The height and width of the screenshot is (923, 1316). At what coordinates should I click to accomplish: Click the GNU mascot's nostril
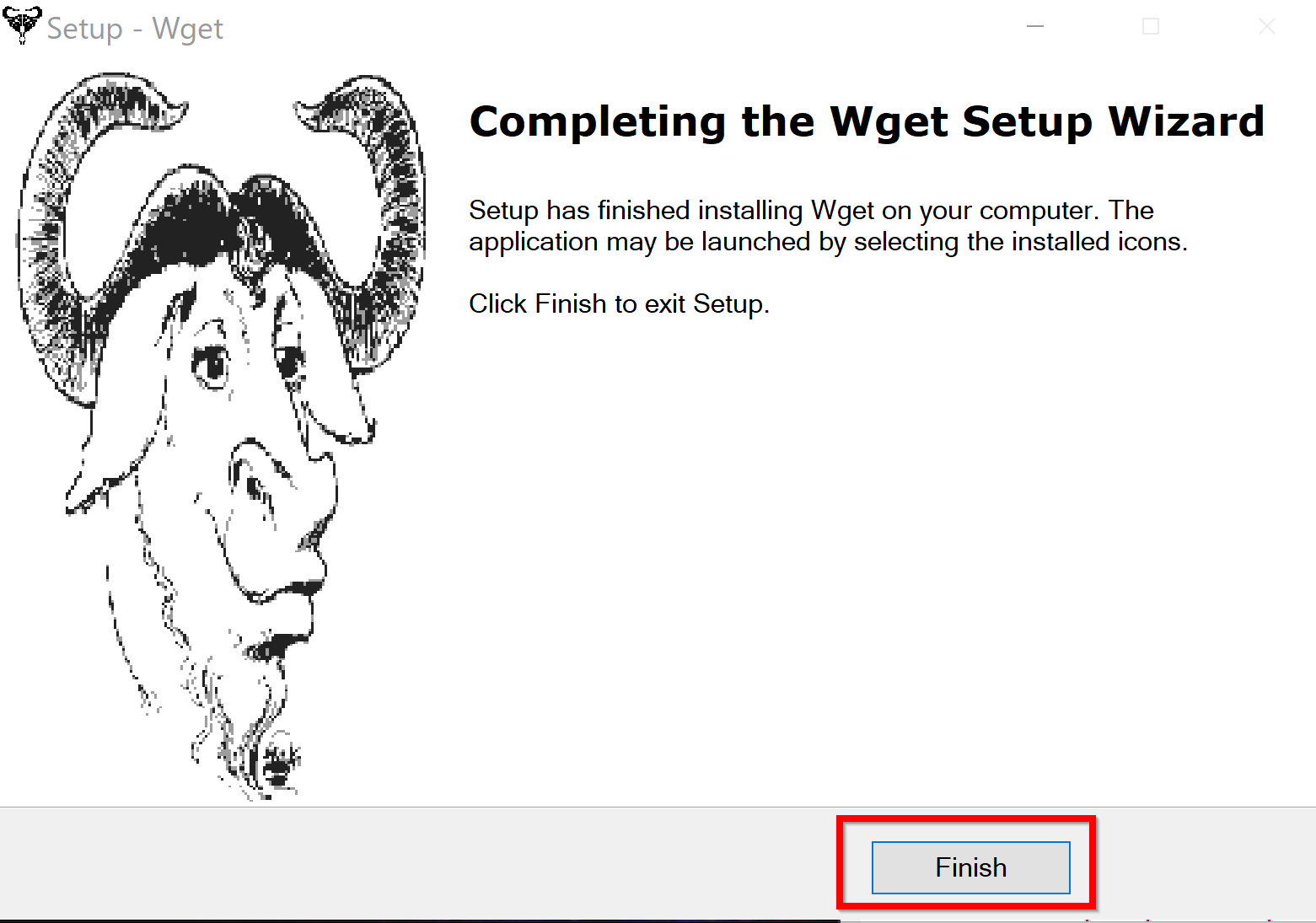[255, 483]
